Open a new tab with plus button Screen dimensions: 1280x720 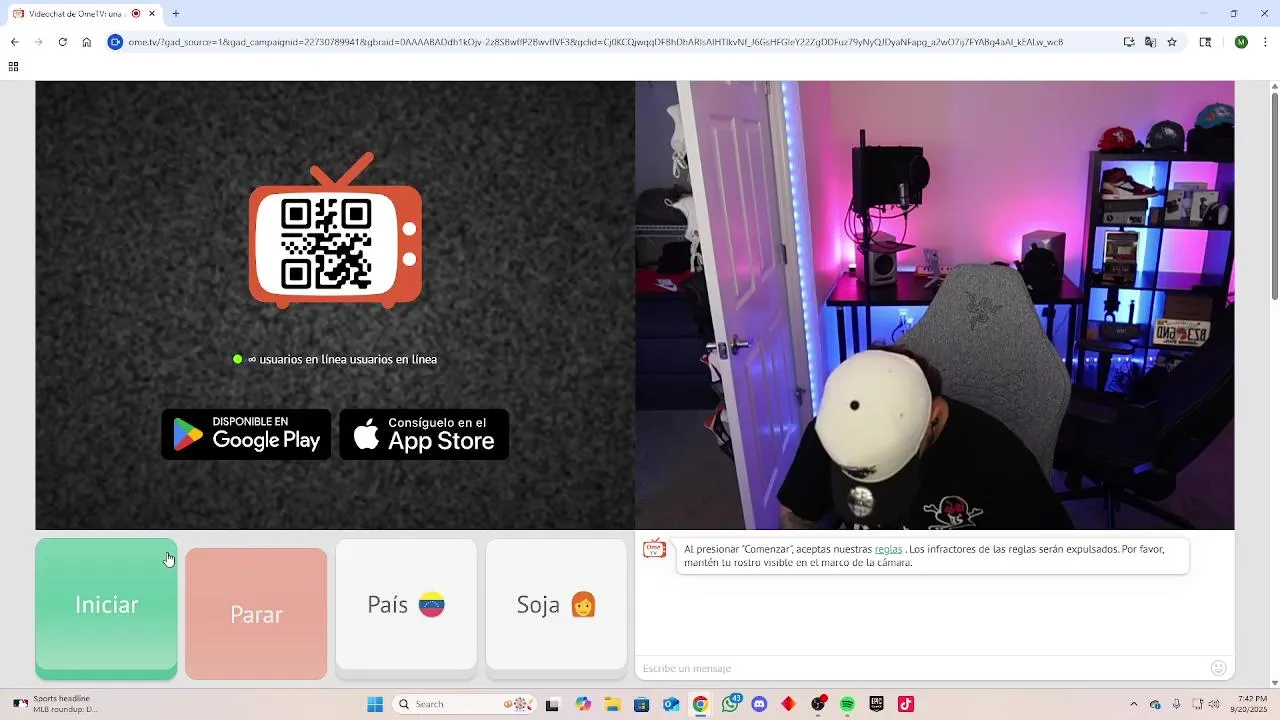click(175, 14)
